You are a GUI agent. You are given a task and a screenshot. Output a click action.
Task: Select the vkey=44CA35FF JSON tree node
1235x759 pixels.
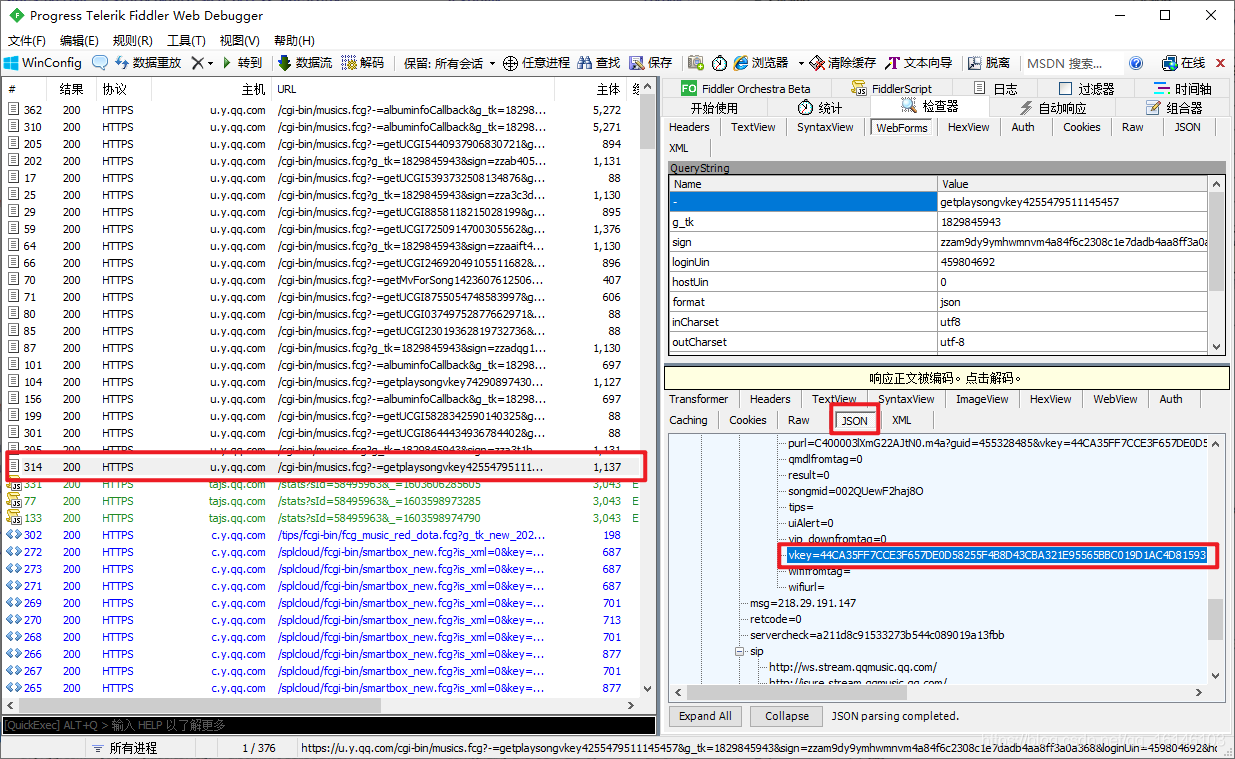[996, 555]
